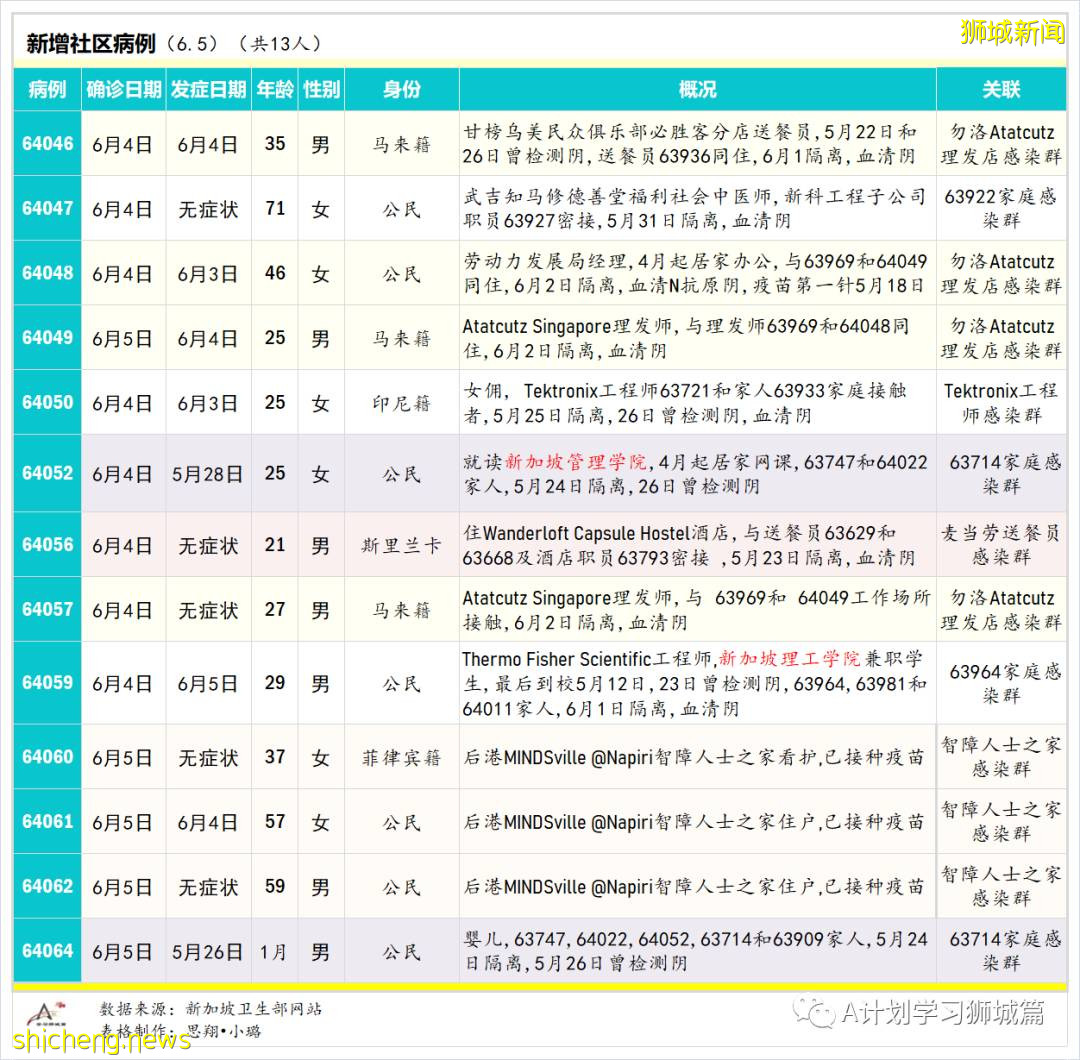The height and width of the screenshot is (1060, 1080).
Task: Select case number 64052 cell
Action: 47,473
